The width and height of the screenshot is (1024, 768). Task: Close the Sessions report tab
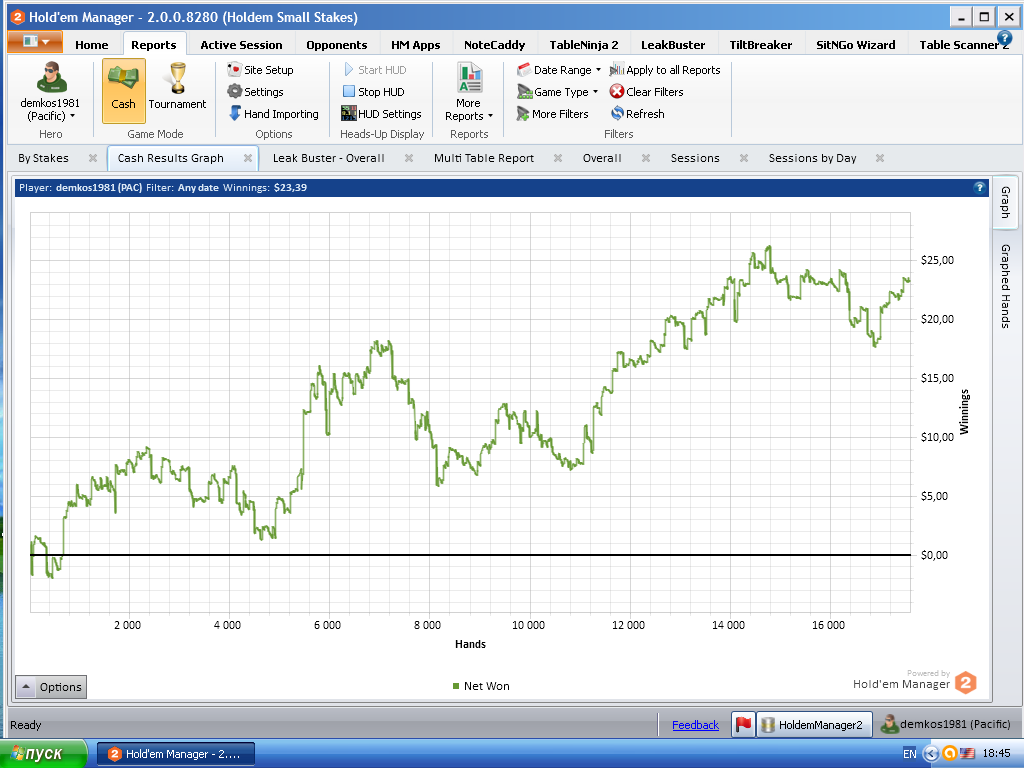pos(744,158)
